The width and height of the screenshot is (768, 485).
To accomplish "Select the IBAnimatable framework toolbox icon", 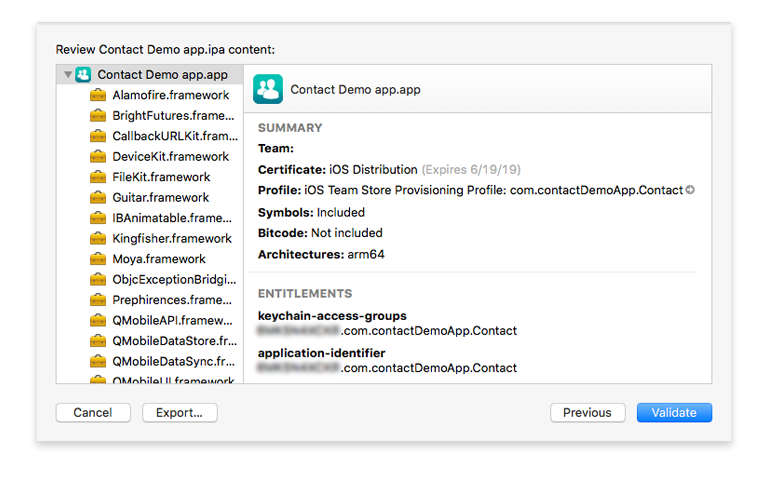I will point(98,218).
